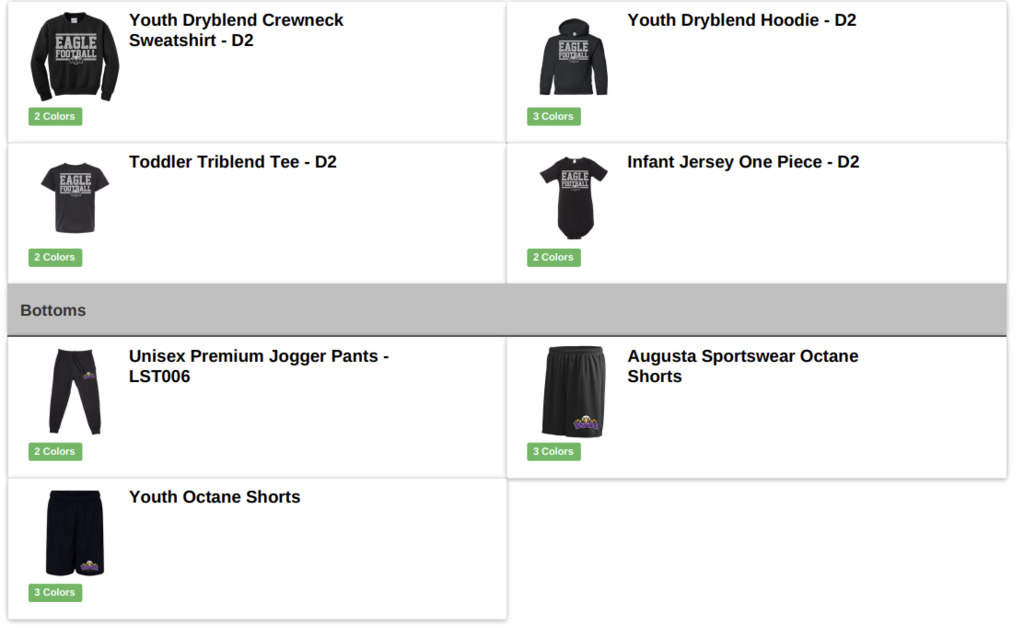Screen dimensions: 1024x626
Task: Open the Infant Jersey One Piece image
Action: coord(573,198)
